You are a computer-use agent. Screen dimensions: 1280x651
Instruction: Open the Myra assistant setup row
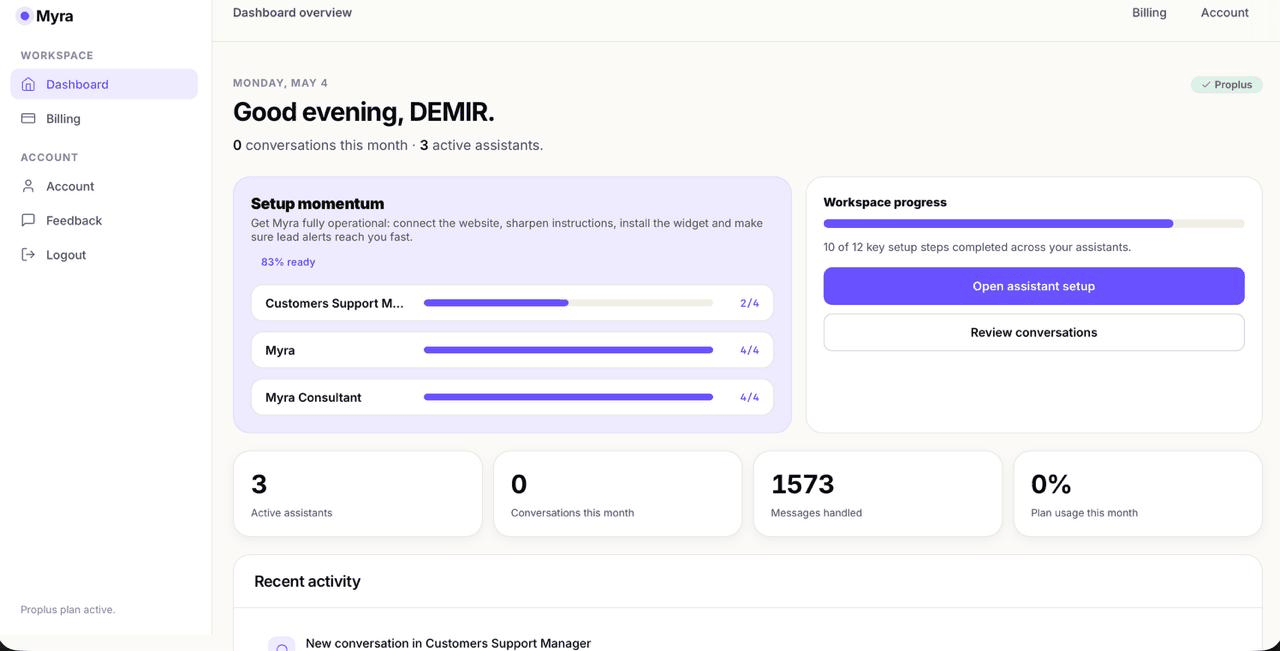(x=512, y=350)
